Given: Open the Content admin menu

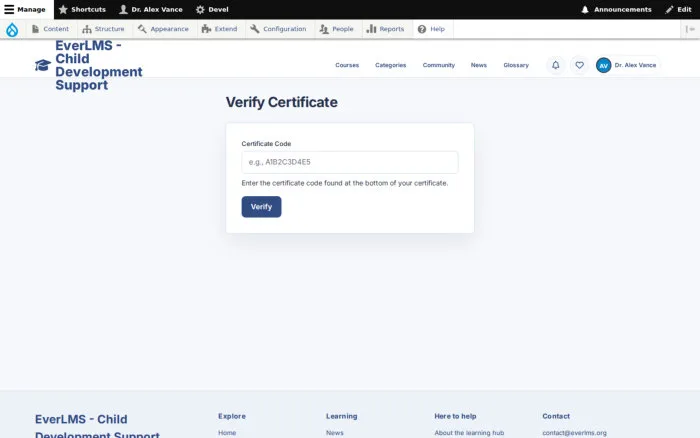Looking at the screenshot, I should 50,29.
